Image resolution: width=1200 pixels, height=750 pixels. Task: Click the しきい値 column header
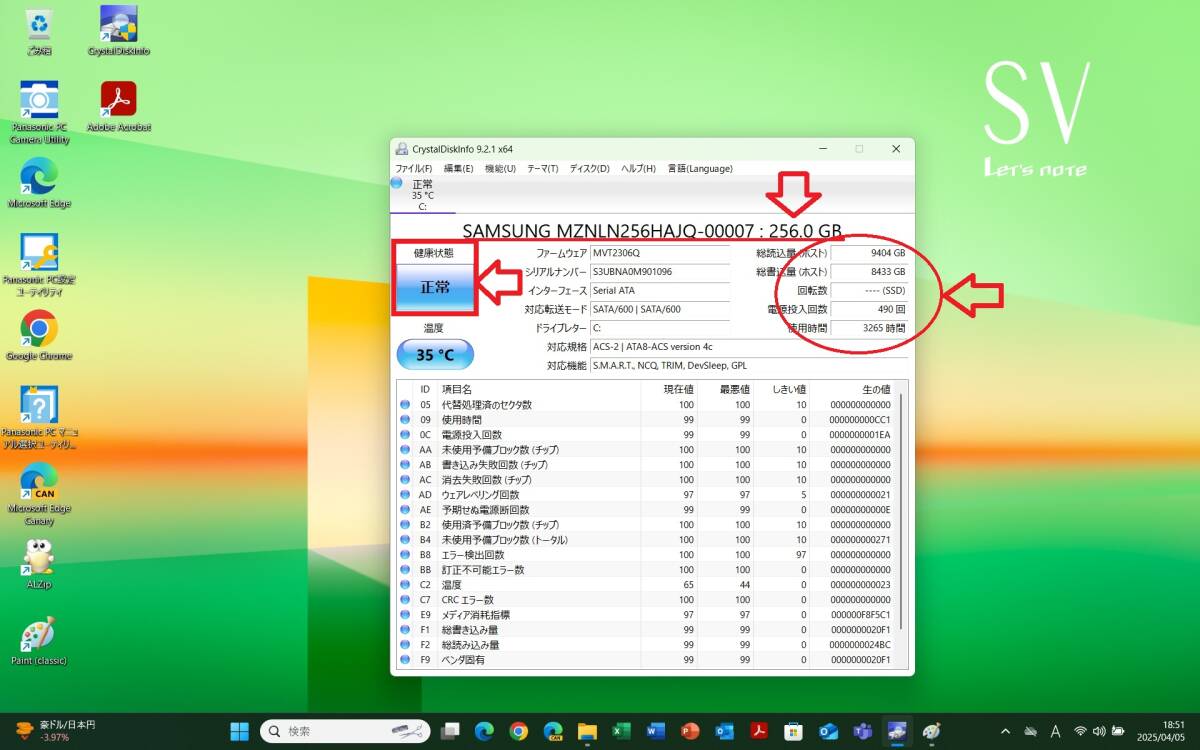(x=782, y=389)
